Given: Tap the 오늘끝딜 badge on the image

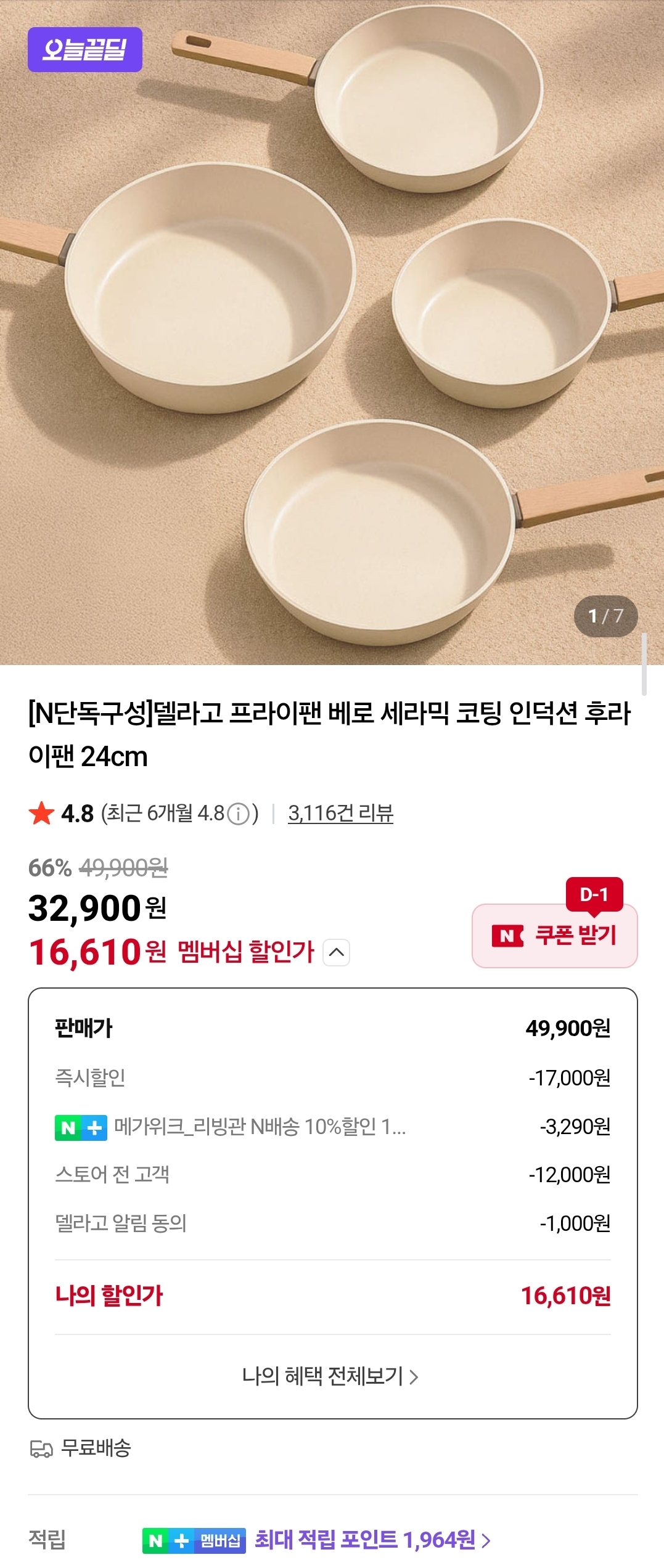Looking at the screenshot, I should point(85,49).
